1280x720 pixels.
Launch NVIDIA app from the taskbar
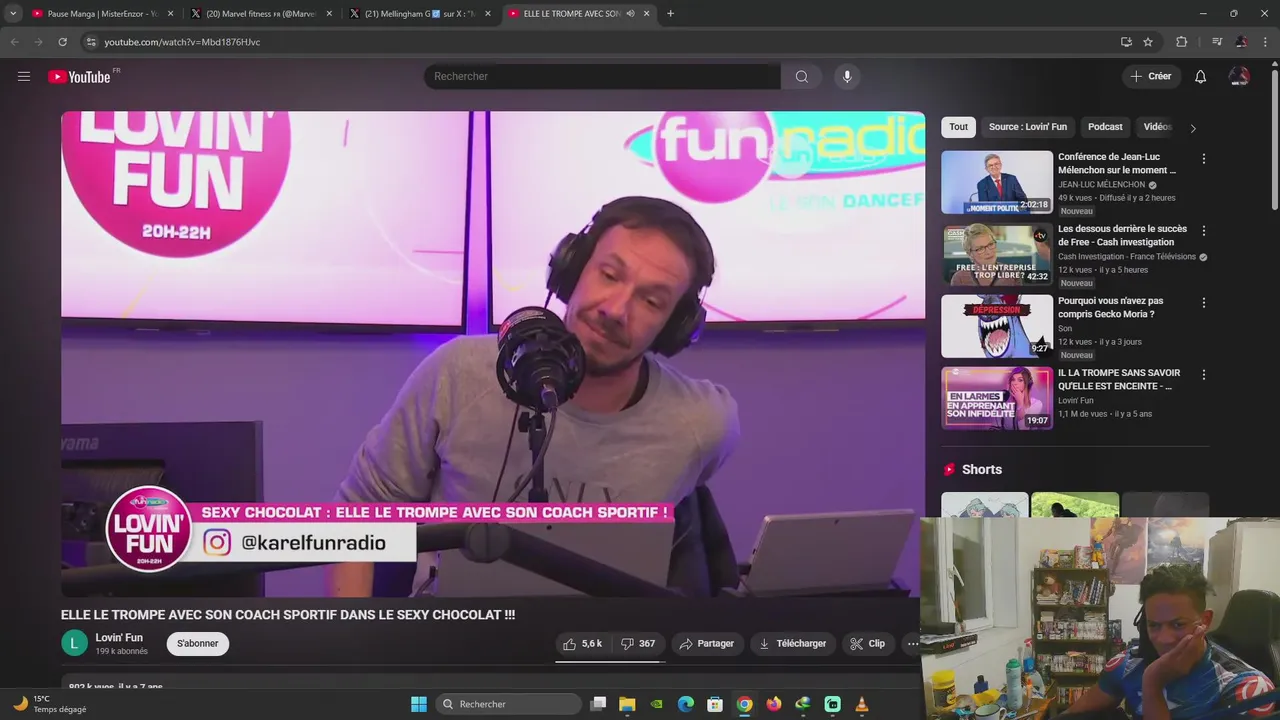pyautogui.click(x=656, y=704)
